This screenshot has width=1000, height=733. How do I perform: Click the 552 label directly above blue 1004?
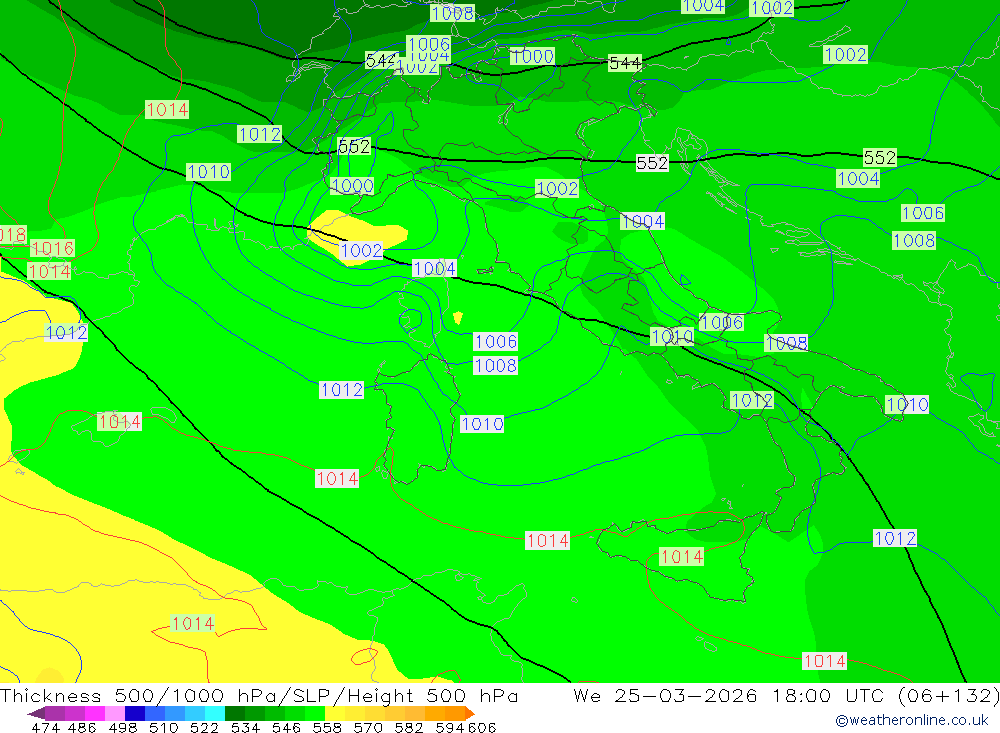click(x=879, y=158)
